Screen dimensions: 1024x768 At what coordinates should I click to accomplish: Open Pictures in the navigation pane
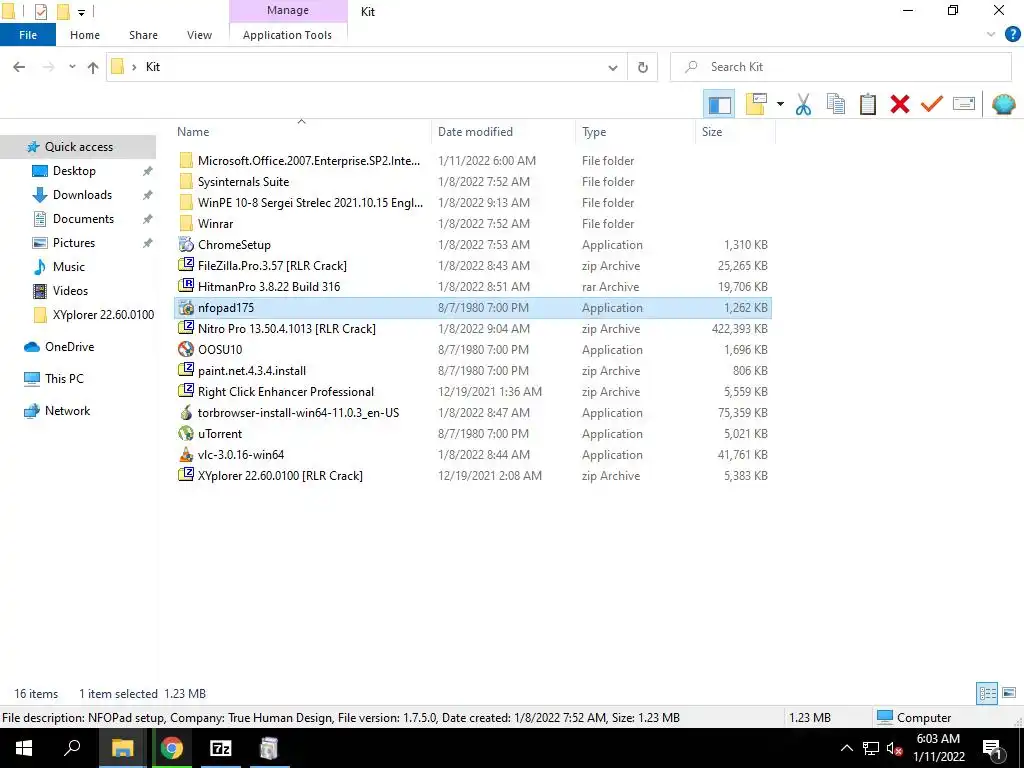tap(73, 243)
